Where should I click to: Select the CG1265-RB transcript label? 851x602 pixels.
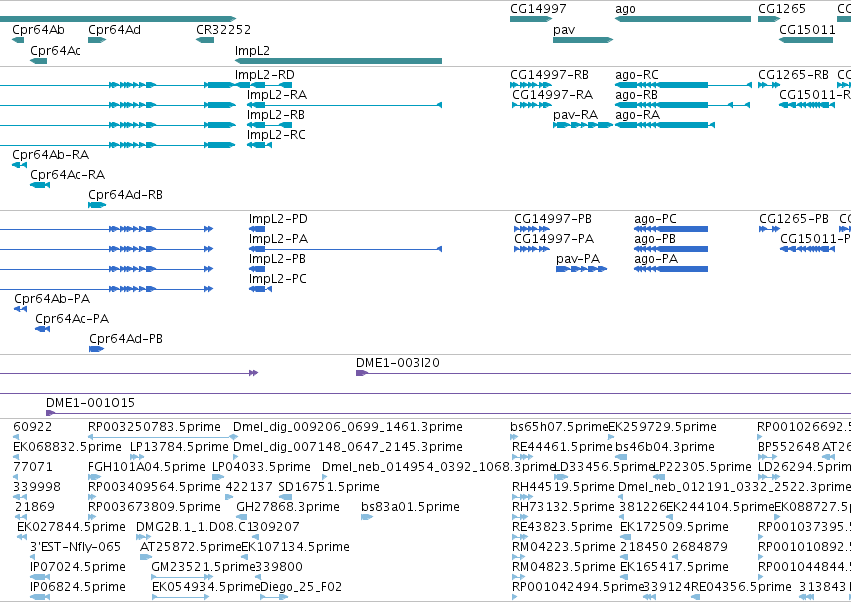tap(793, 74)
